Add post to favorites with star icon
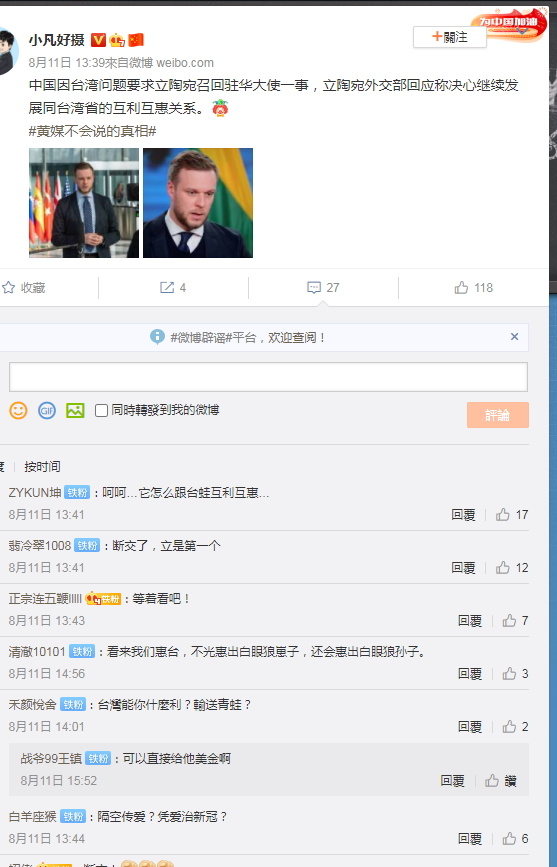 click(x=23, y=288)
